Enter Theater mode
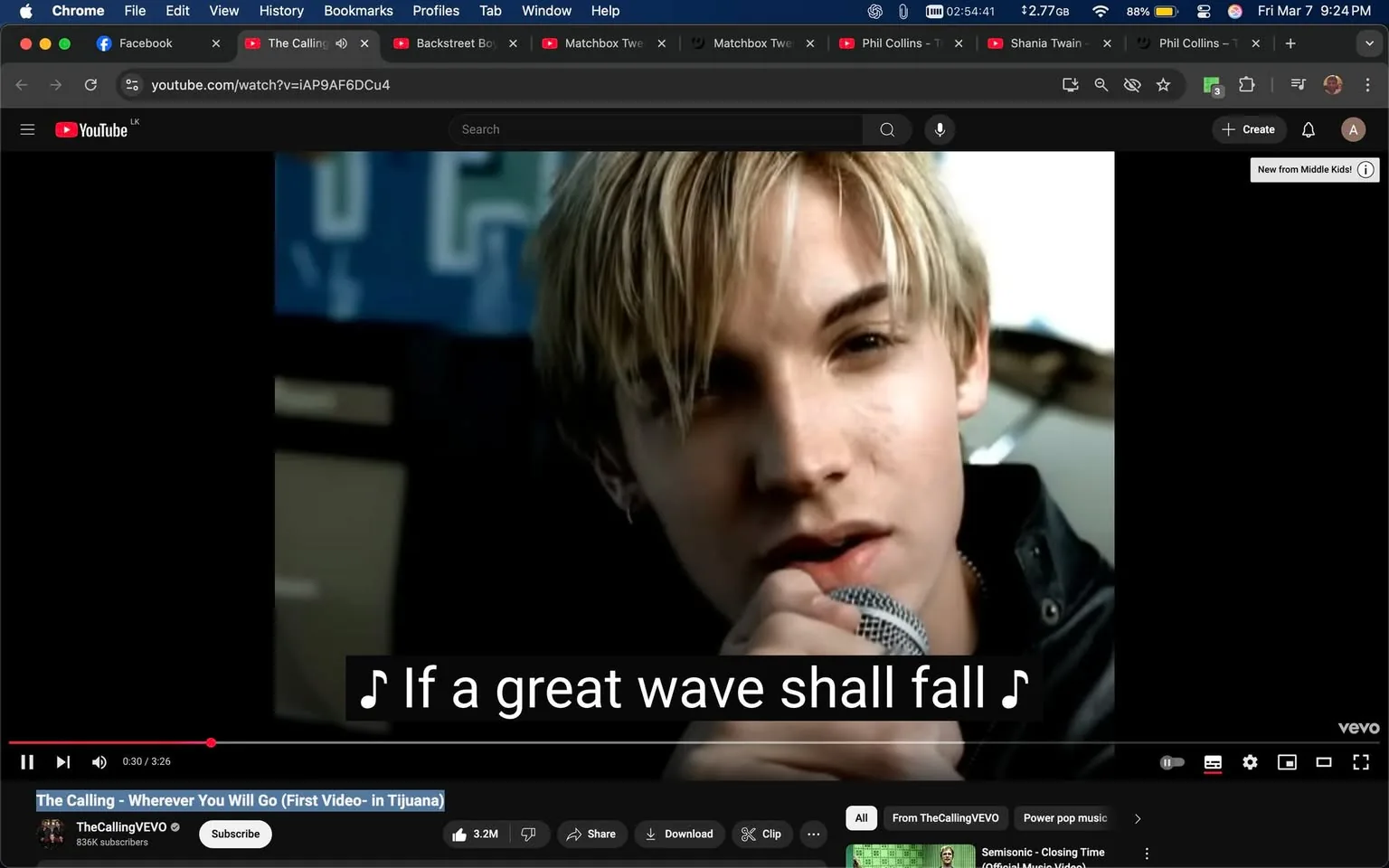1389x868 pixels. point(1324,762)
